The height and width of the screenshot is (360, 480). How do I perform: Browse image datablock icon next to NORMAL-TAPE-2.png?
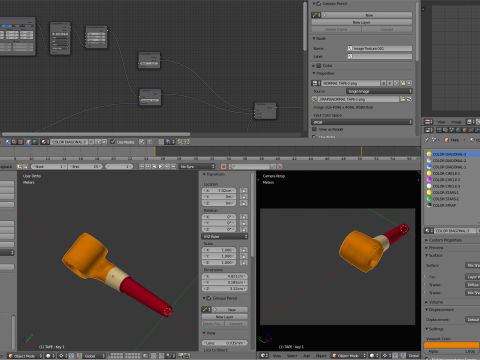(316, 83)
